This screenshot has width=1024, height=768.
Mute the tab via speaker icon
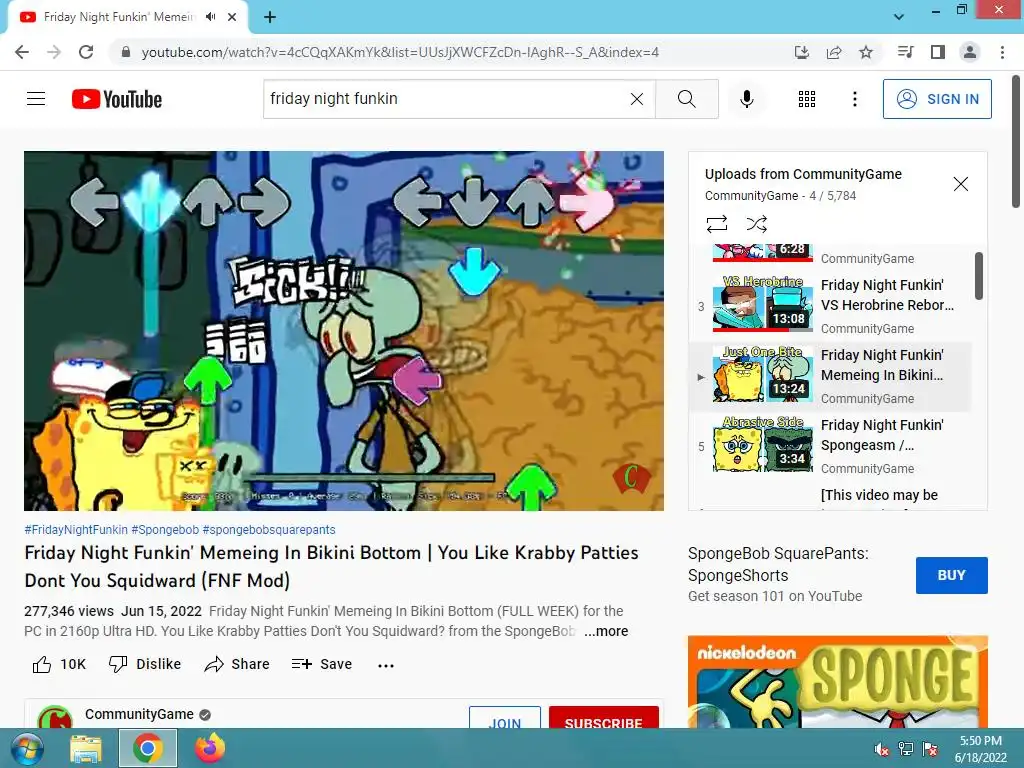[210, 17]
